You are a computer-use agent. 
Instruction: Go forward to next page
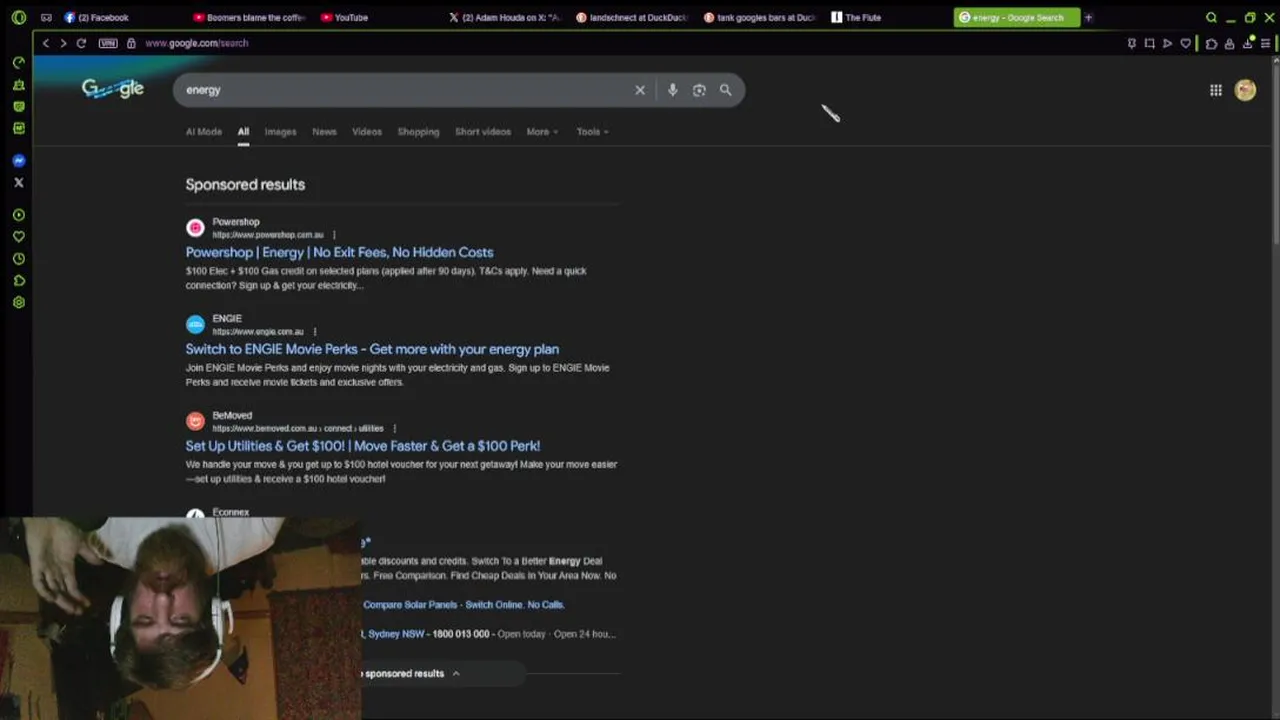[x=63, y=43]
